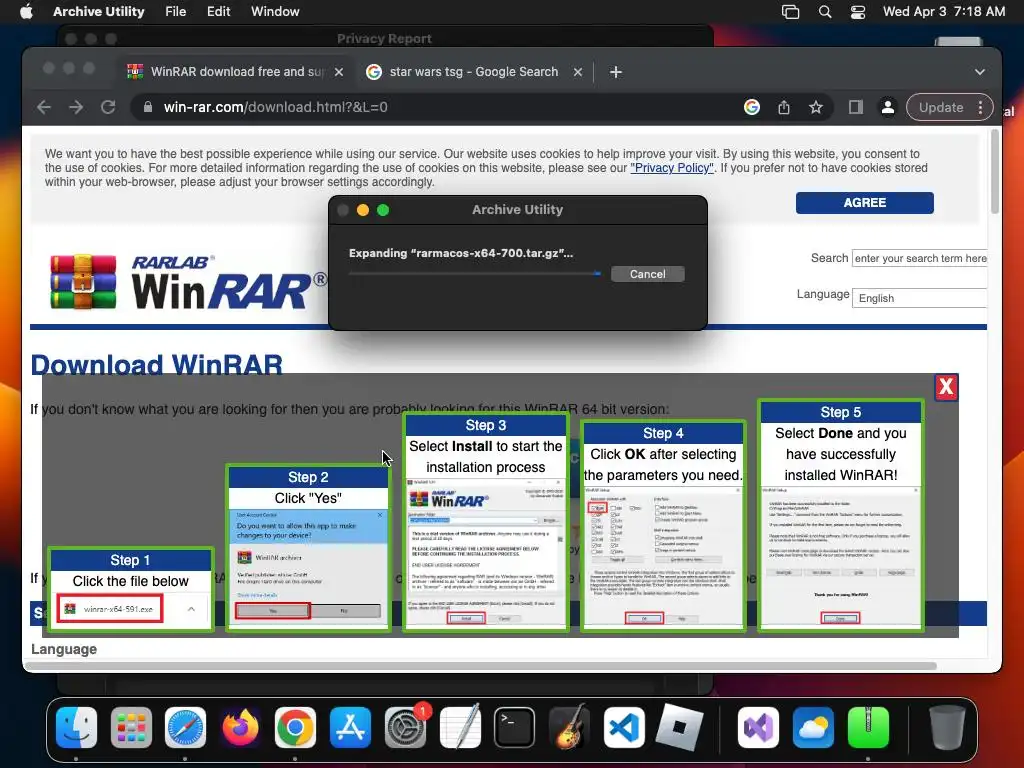Click the Step 4 OK thumbnail

coord(663,526)
